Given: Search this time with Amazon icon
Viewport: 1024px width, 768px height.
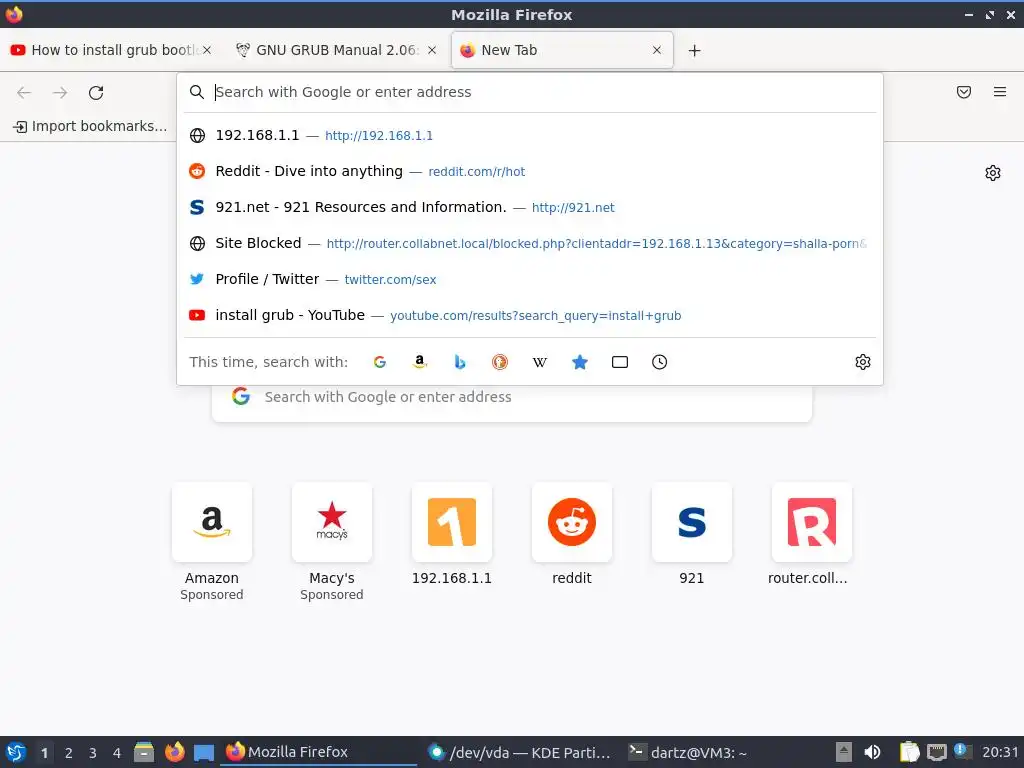Looking at the screenshot, I should point(420,362).
